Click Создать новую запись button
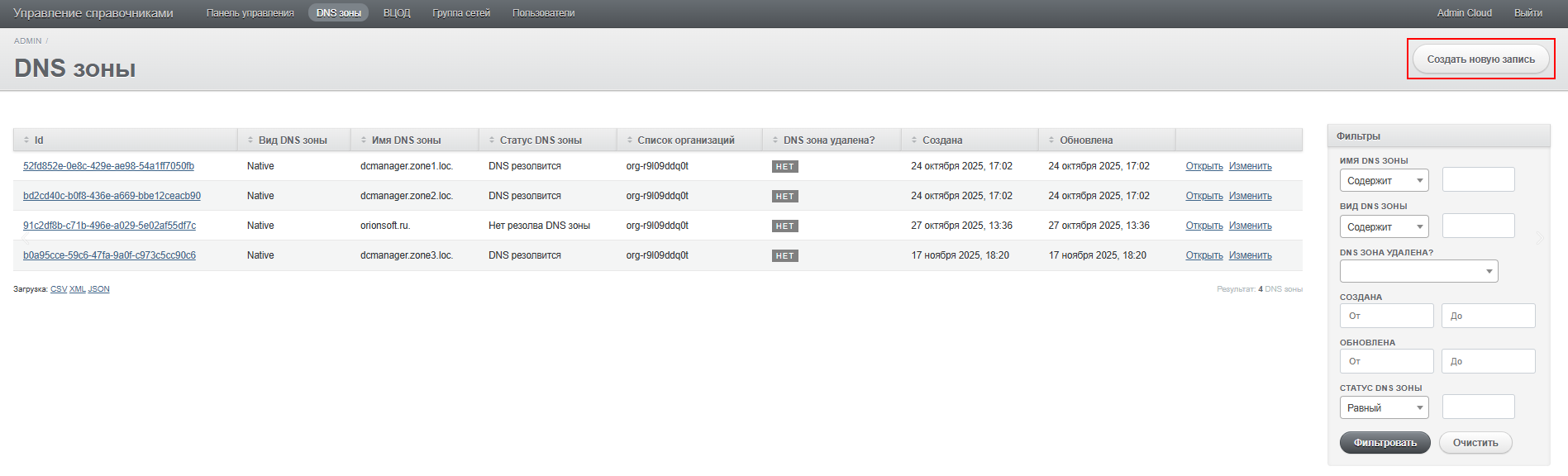 [x=1480, y=59]
